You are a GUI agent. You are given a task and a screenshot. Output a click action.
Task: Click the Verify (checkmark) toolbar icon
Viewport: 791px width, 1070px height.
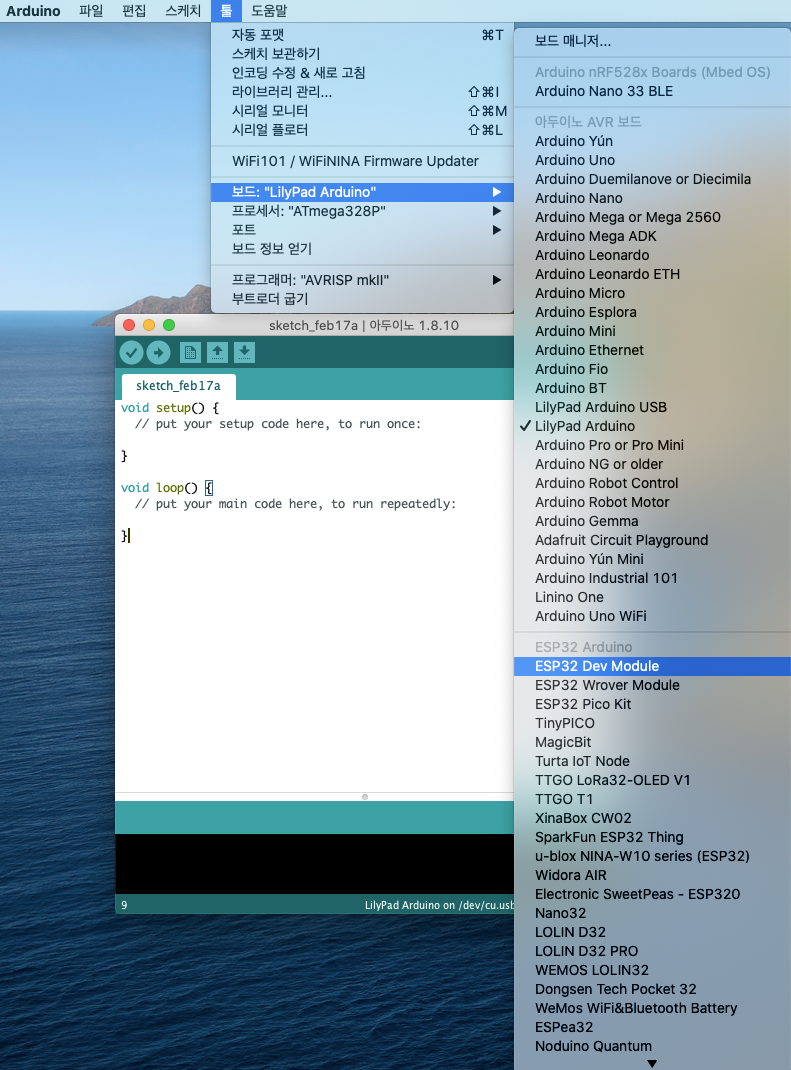tap(132, 353)
